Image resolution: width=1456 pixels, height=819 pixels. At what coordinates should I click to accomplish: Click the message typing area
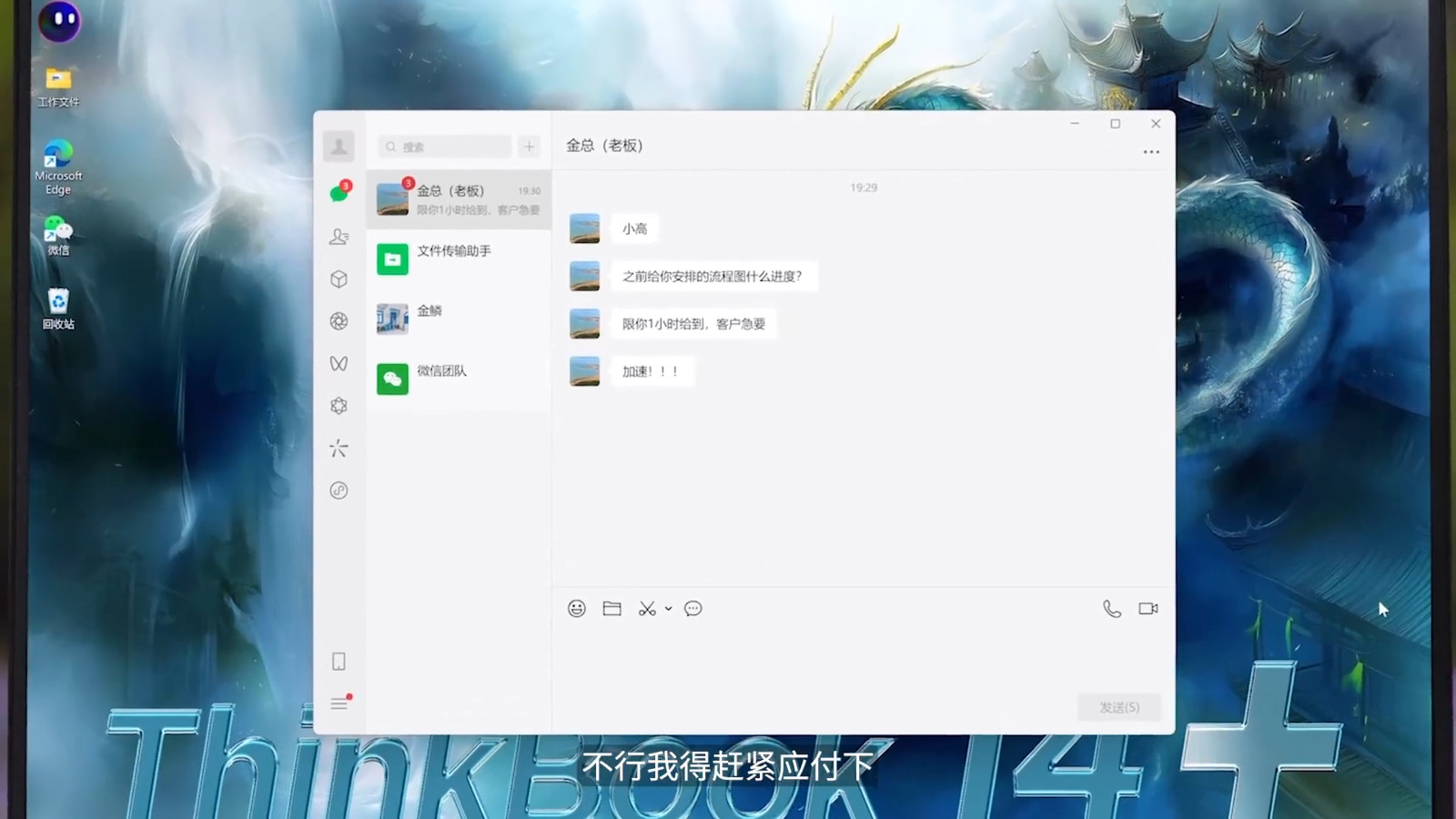pos(861,660)
